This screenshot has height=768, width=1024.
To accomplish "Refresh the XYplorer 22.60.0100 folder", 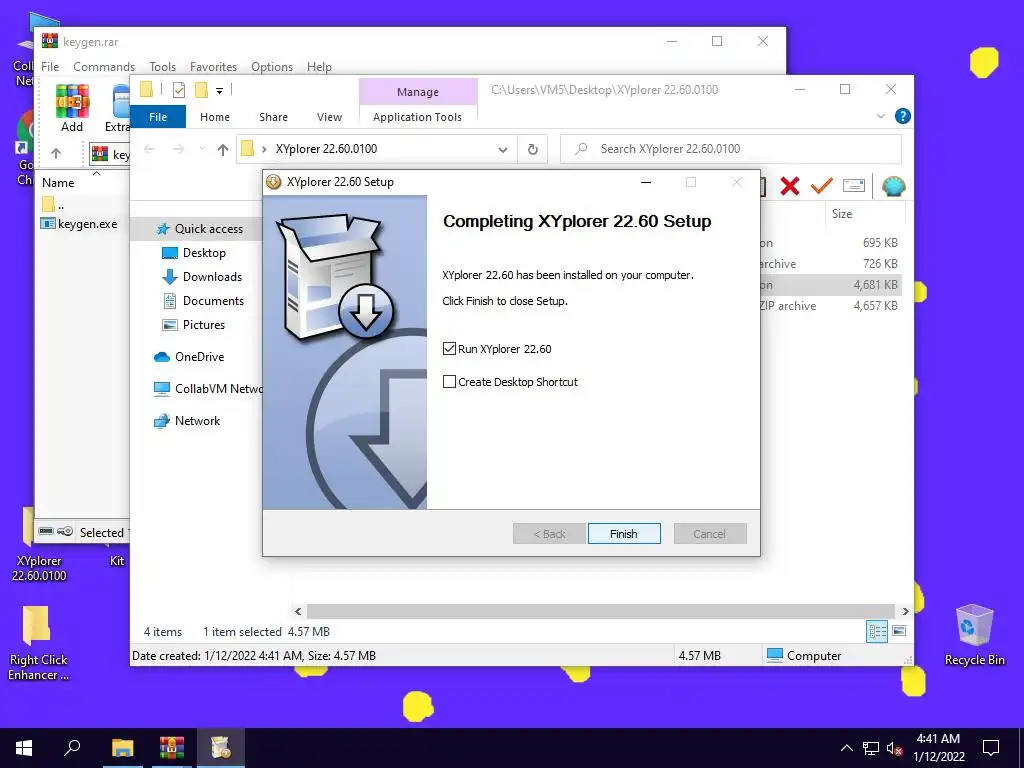I will [532, 149].
